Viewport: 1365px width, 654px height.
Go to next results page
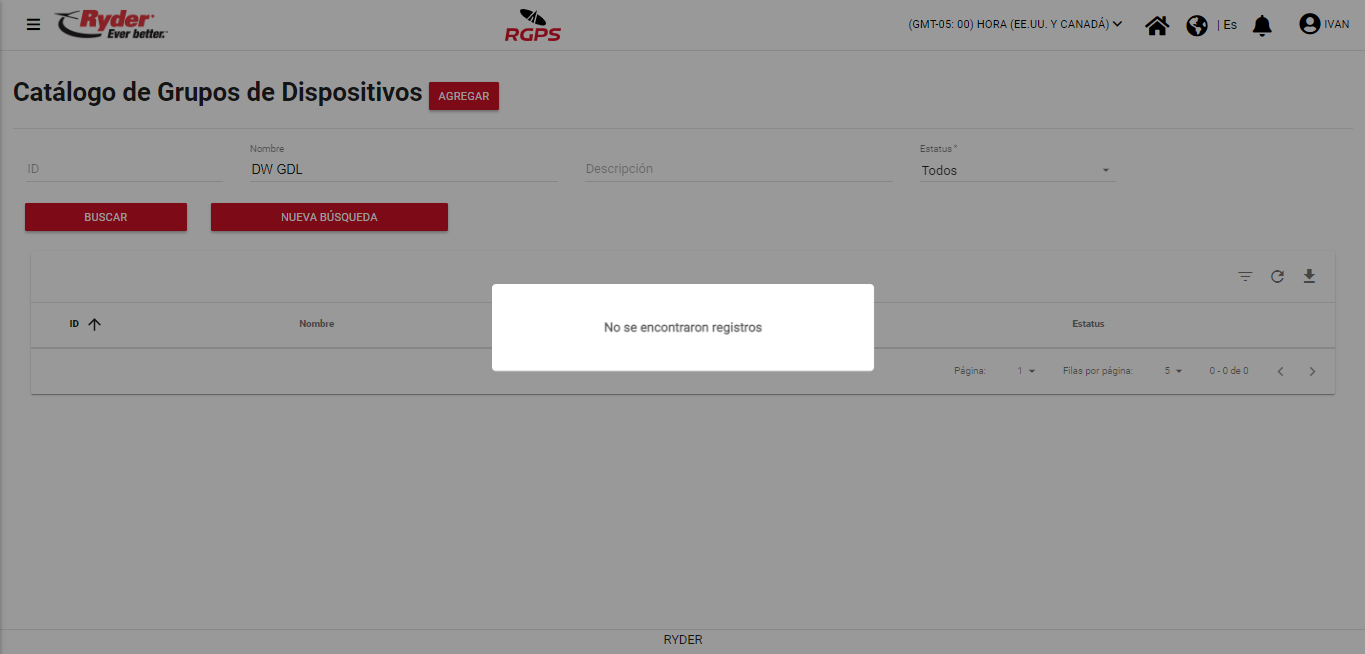pyautogui.click(x=1313, y=371)
